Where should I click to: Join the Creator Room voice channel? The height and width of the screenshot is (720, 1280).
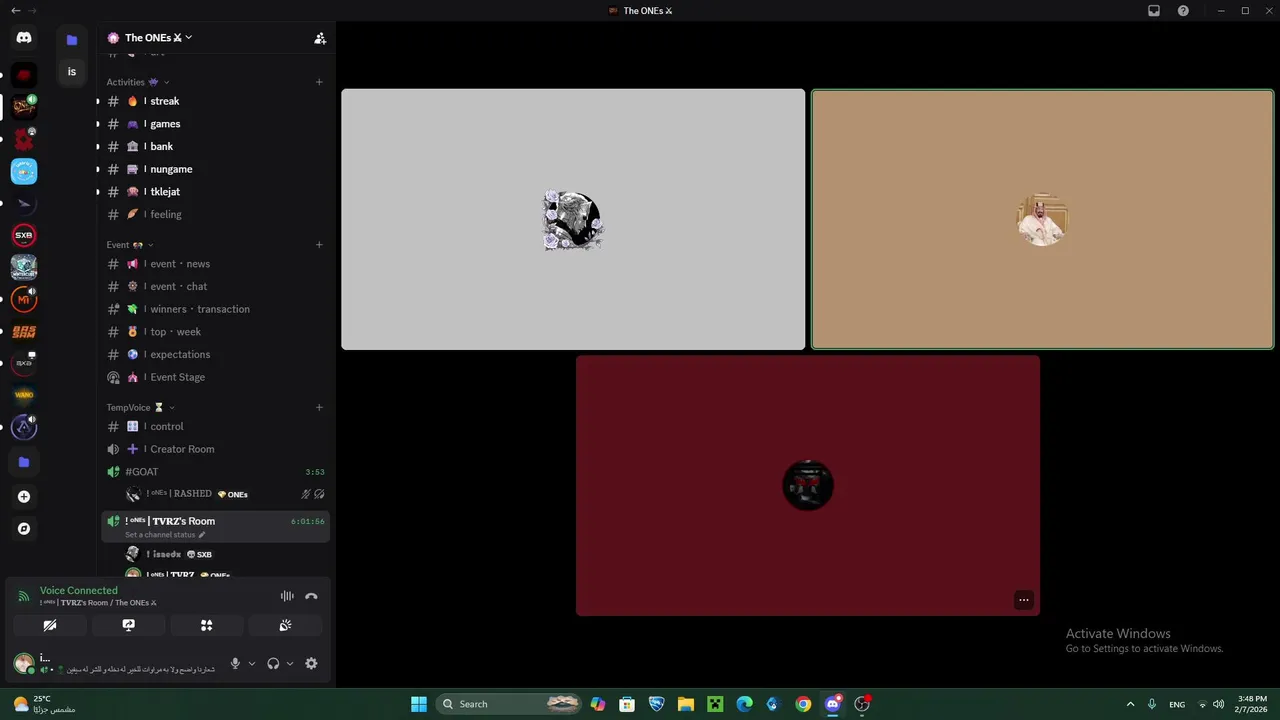pyautogui.click(x=215, y=449)
